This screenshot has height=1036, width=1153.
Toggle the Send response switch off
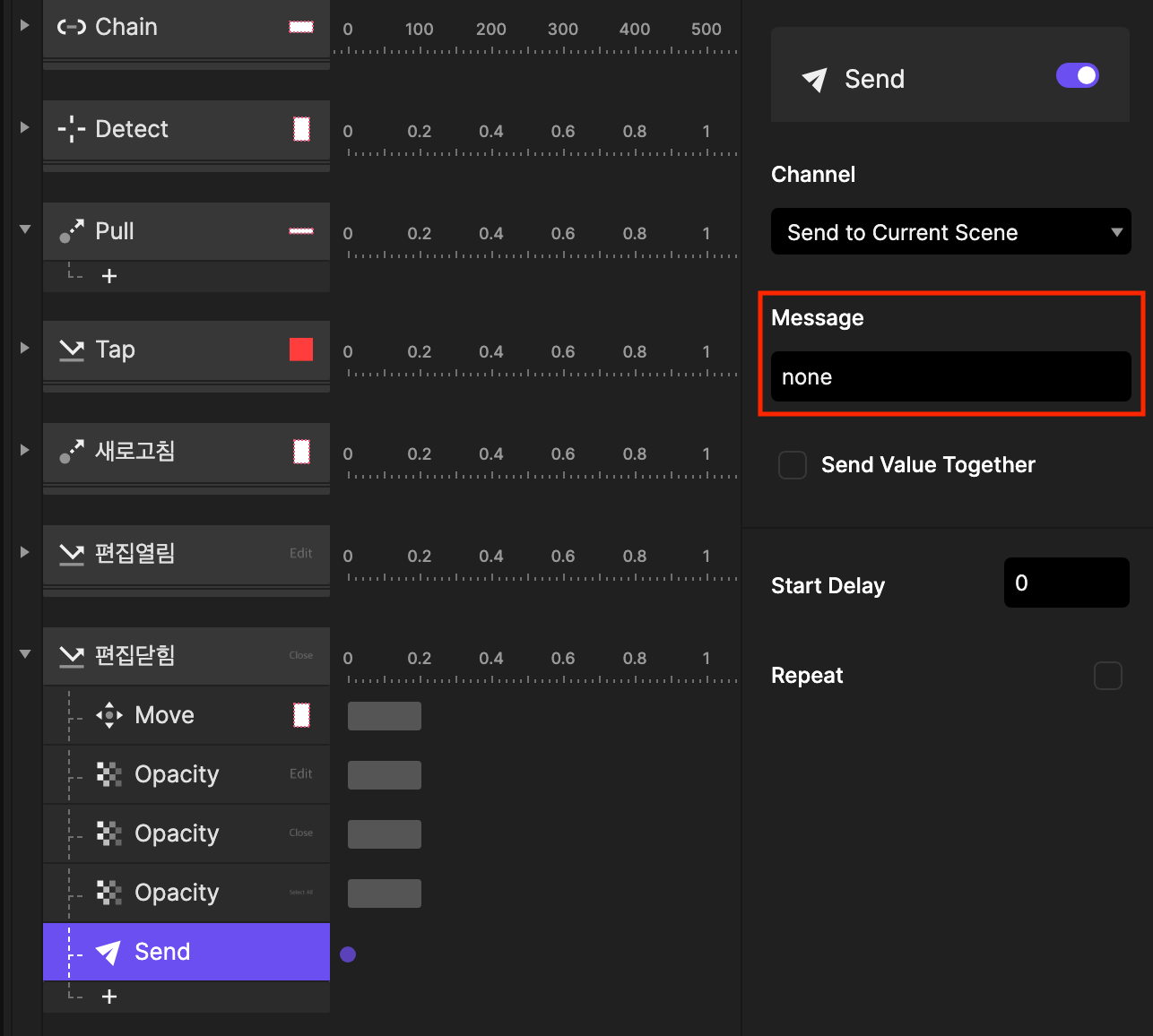(x=1078, y=76)
